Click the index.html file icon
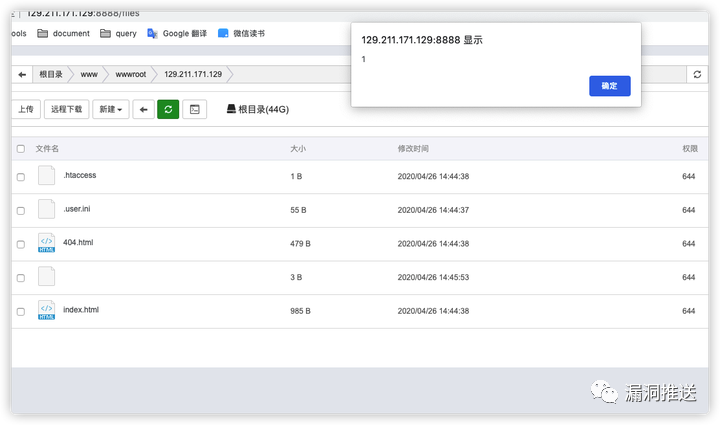The image size is (720, 425). point(46,310)
